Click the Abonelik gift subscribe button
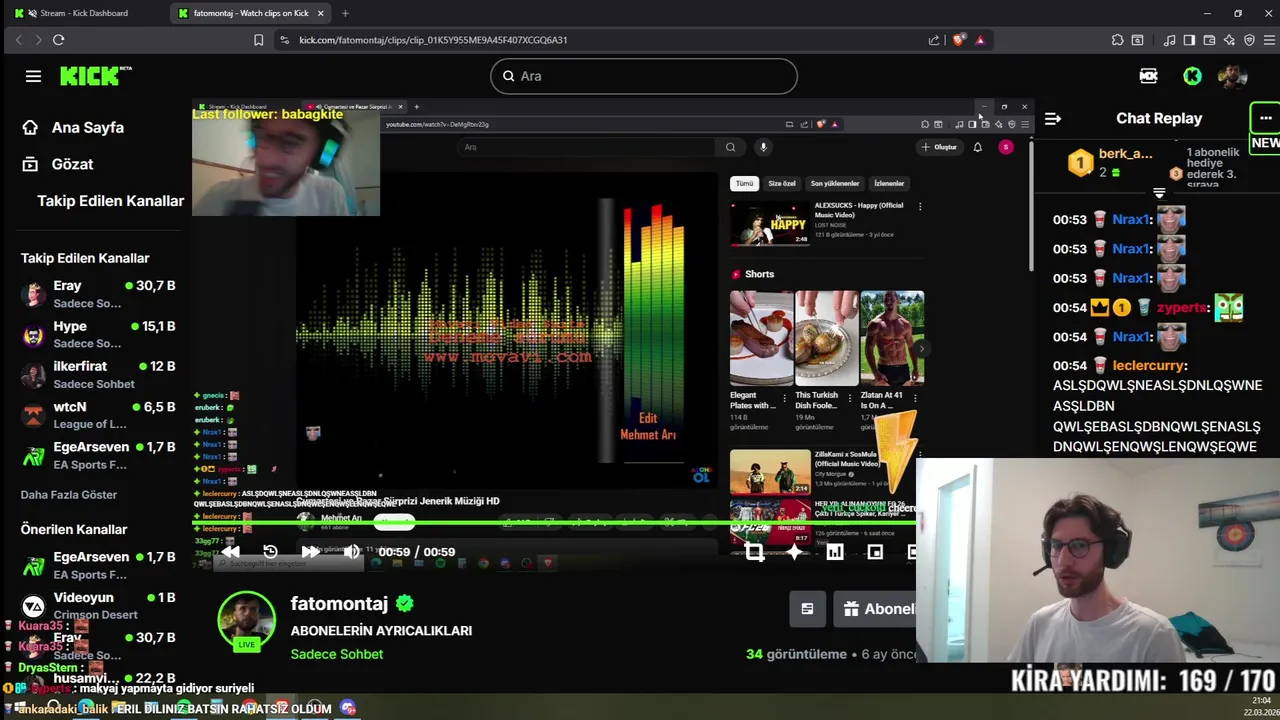This screenshot has width=1280, height=720. [x=876, y=608]
